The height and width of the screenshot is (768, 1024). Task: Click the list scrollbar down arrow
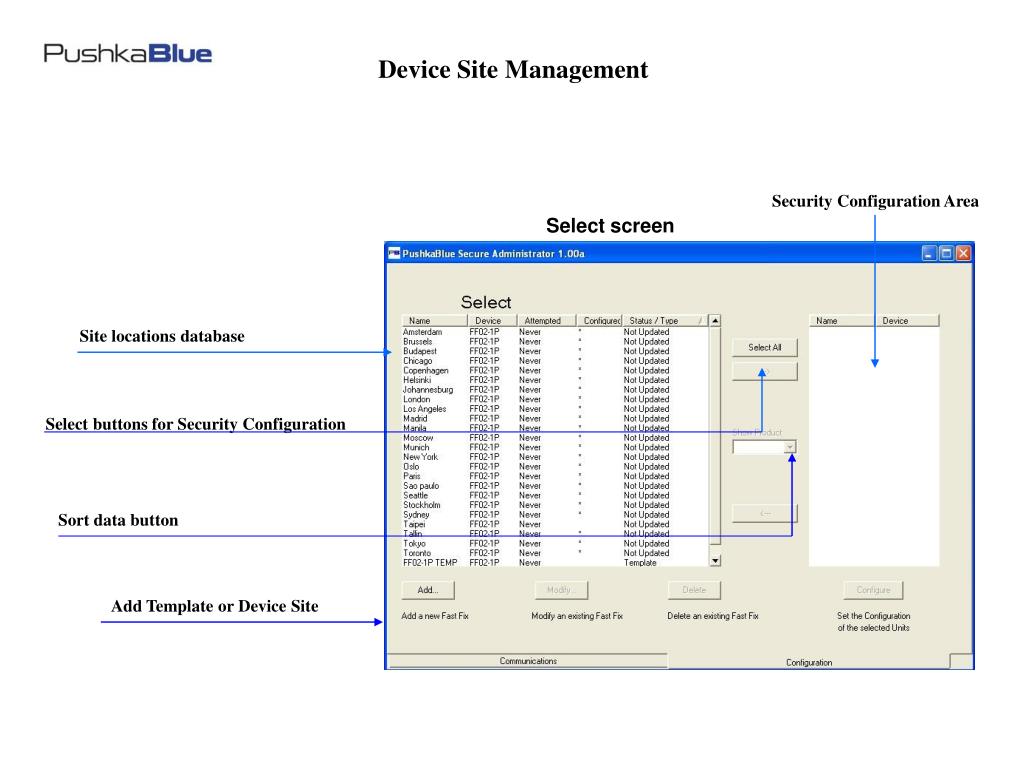(715, 560)
